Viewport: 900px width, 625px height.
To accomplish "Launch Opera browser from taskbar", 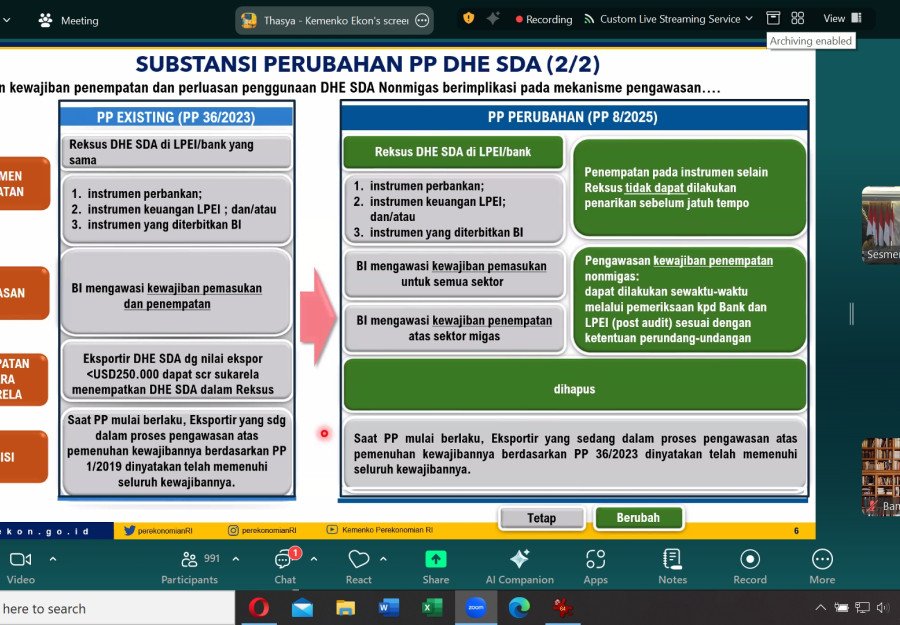I will (x=259, y=607).
